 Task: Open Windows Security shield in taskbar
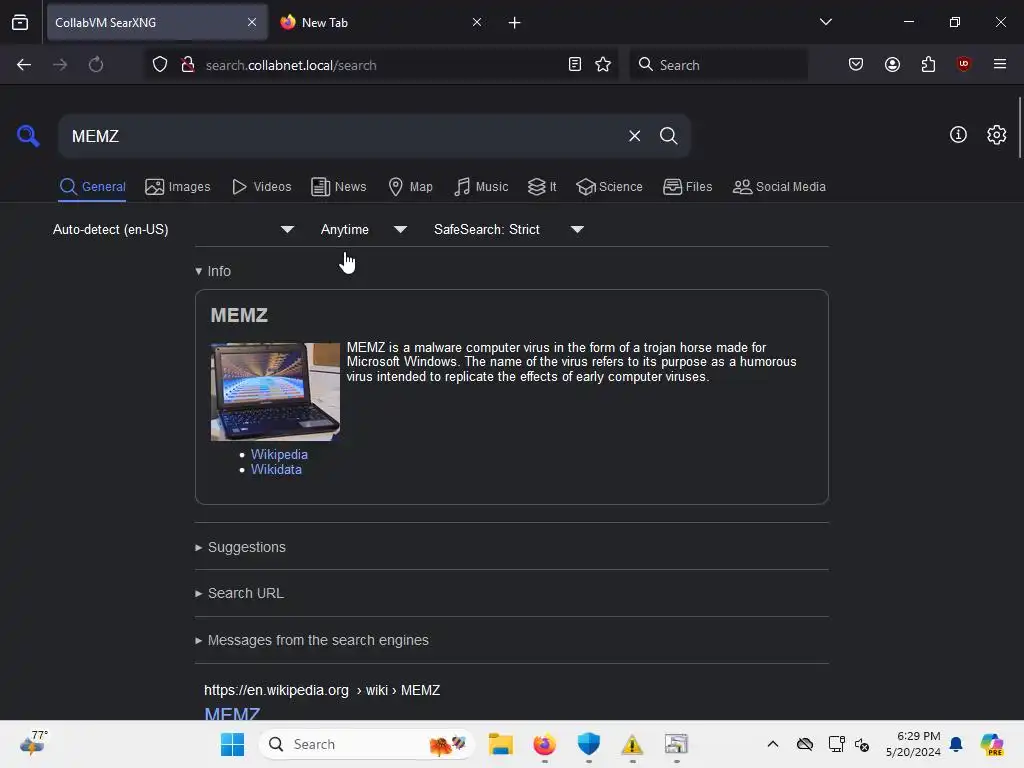(588, 744)
